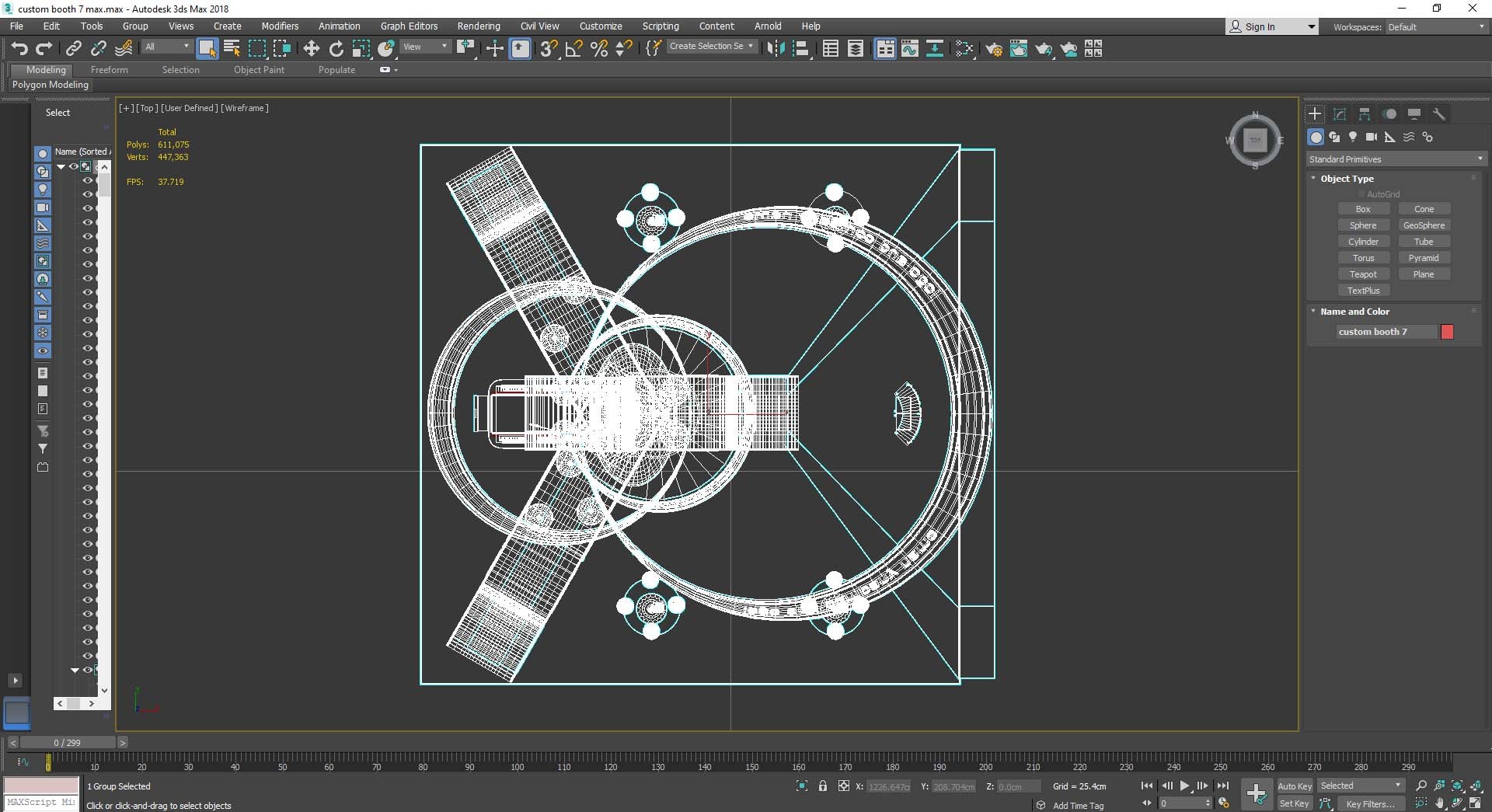The height and width of the screenshot is (812, 1492).
Task: Open the Workspaces Default dropdown
Action: pos(1436,27)
